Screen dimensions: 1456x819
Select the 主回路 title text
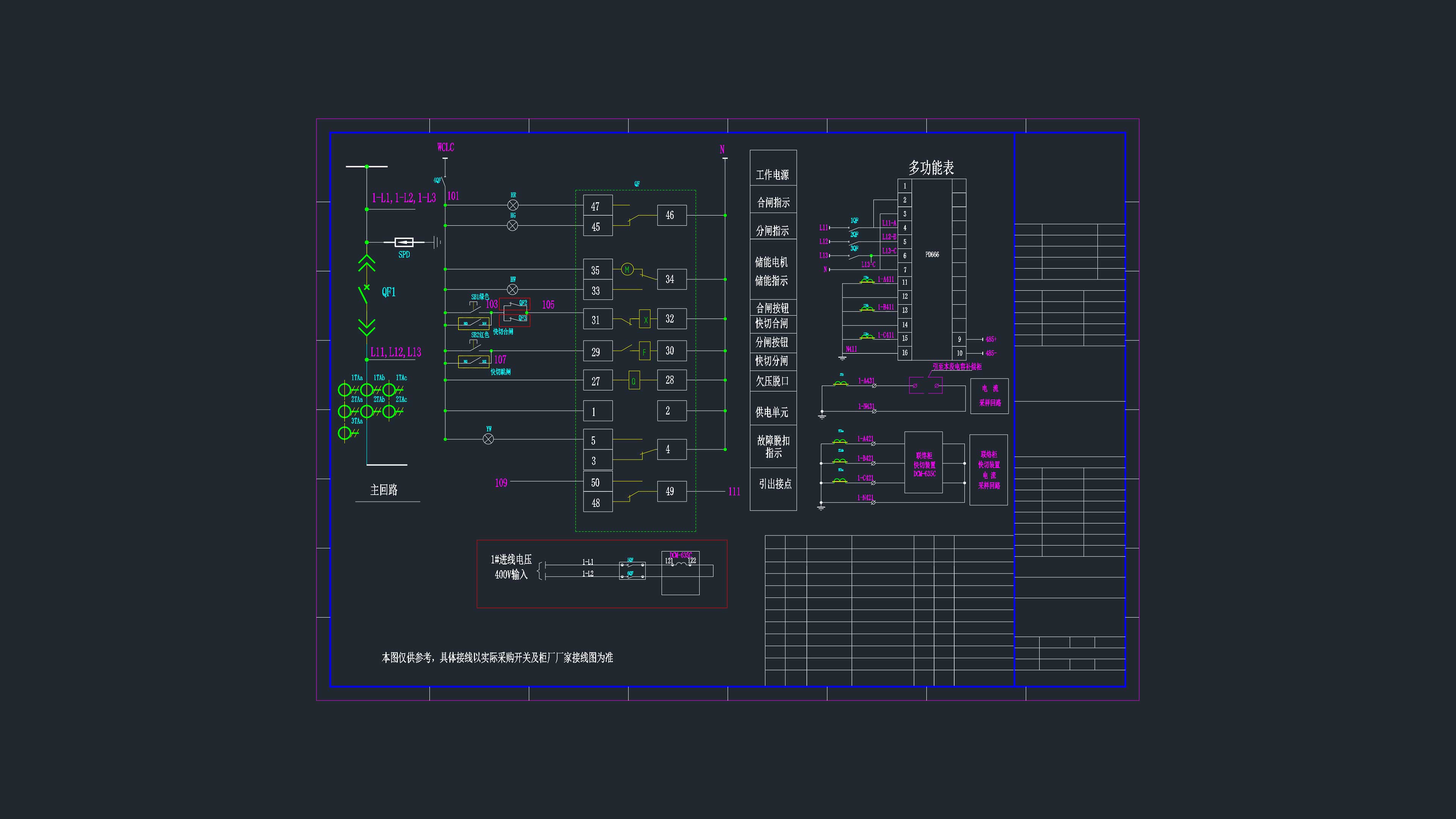point(384,490)
